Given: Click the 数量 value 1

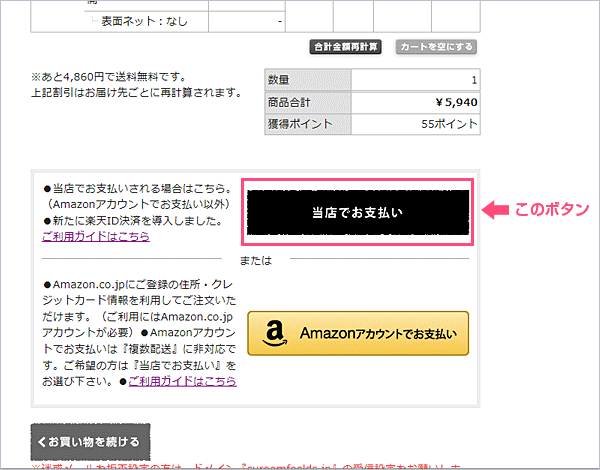Looking at the screenshot, I should click(474, 80).
